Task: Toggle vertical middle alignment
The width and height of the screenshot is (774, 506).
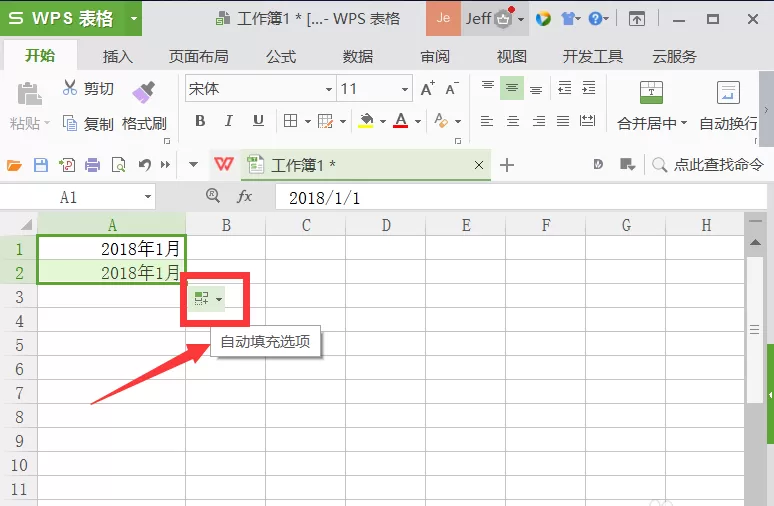Action: coord(512,88)
